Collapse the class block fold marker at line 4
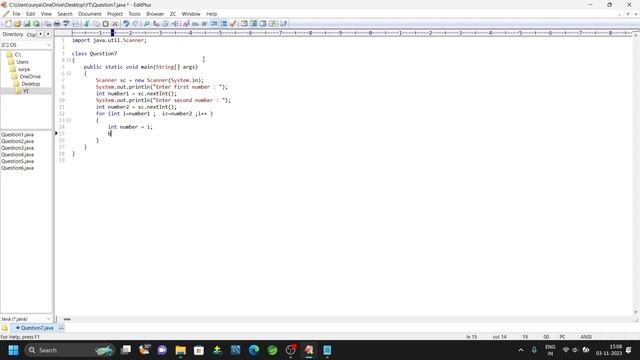 point(69,60)
